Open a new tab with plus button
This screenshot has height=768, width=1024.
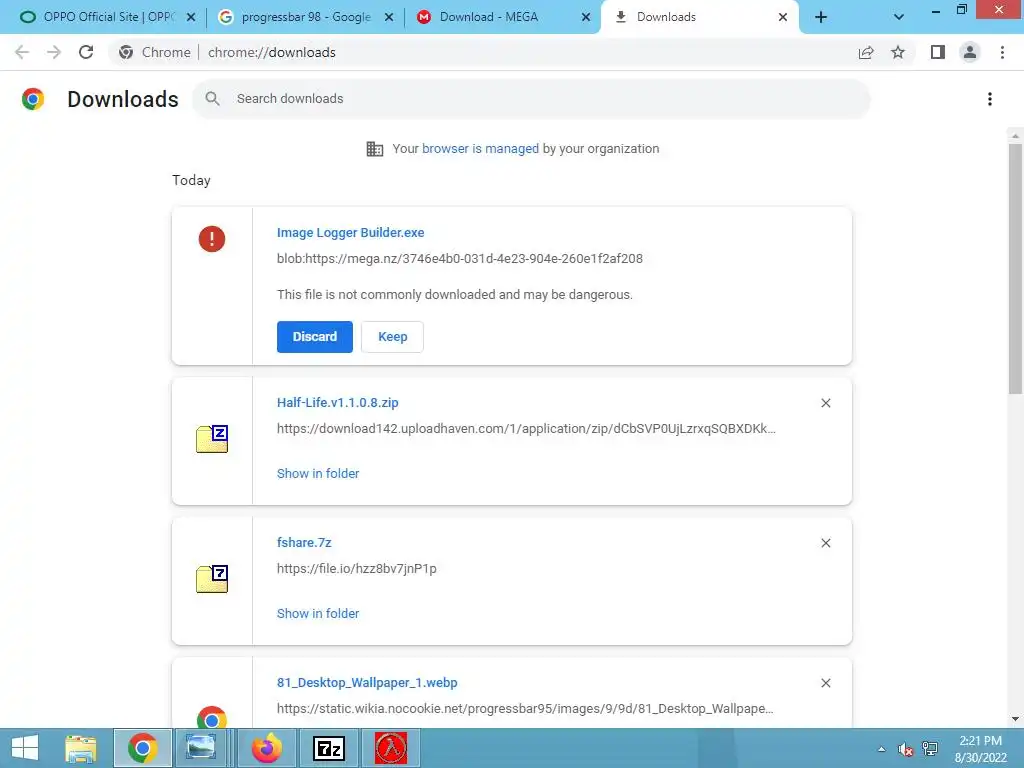point(821,17)
